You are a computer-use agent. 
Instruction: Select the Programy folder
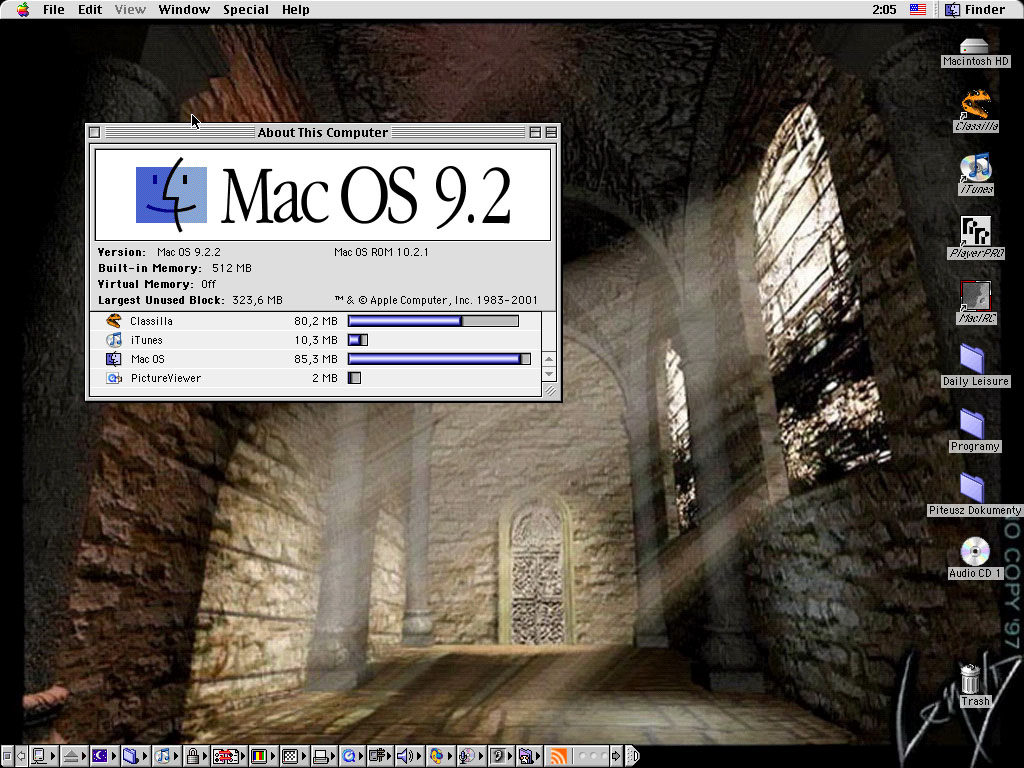[x=975, y=431]
